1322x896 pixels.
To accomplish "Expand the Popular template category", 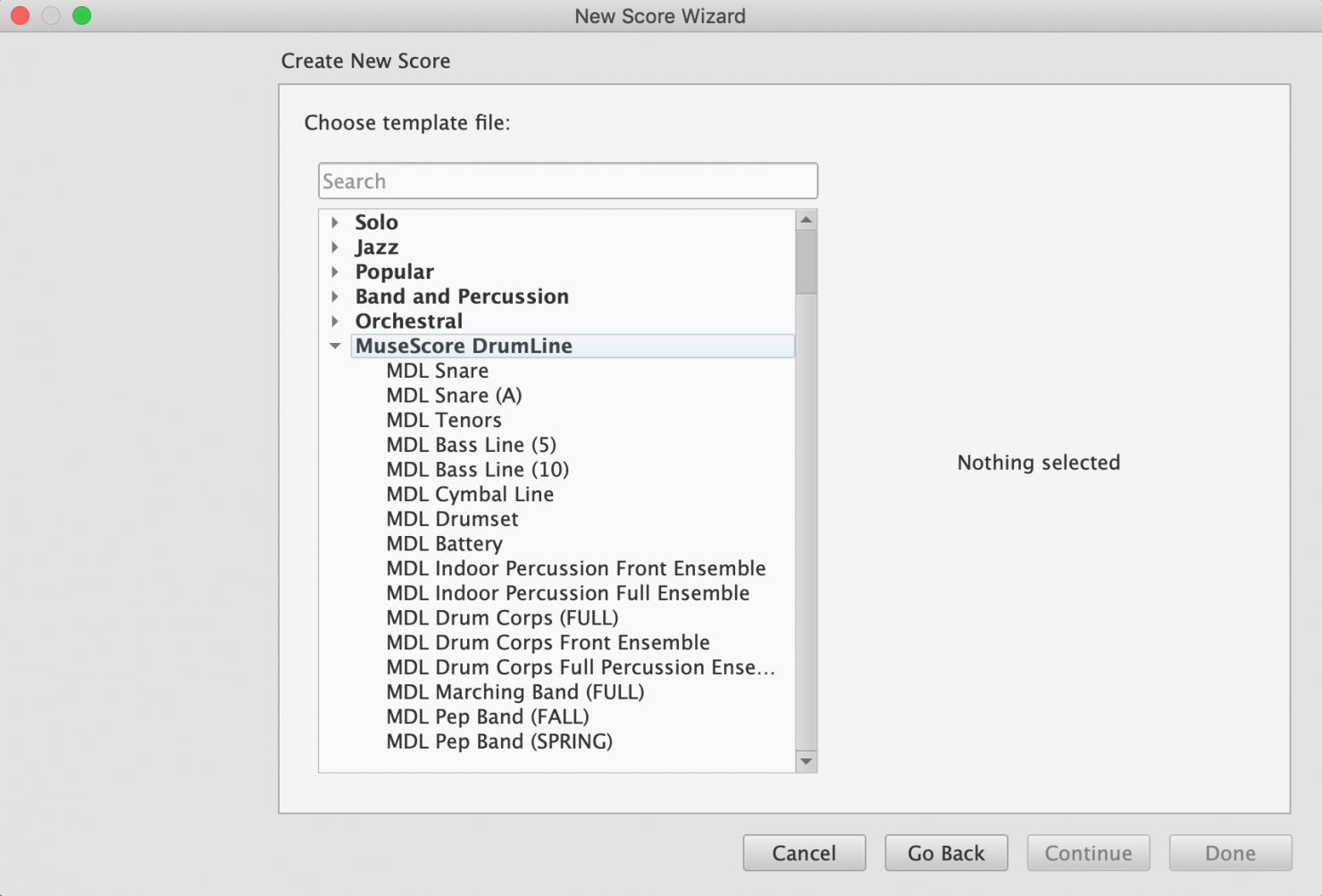I will [x=335, y=272].
